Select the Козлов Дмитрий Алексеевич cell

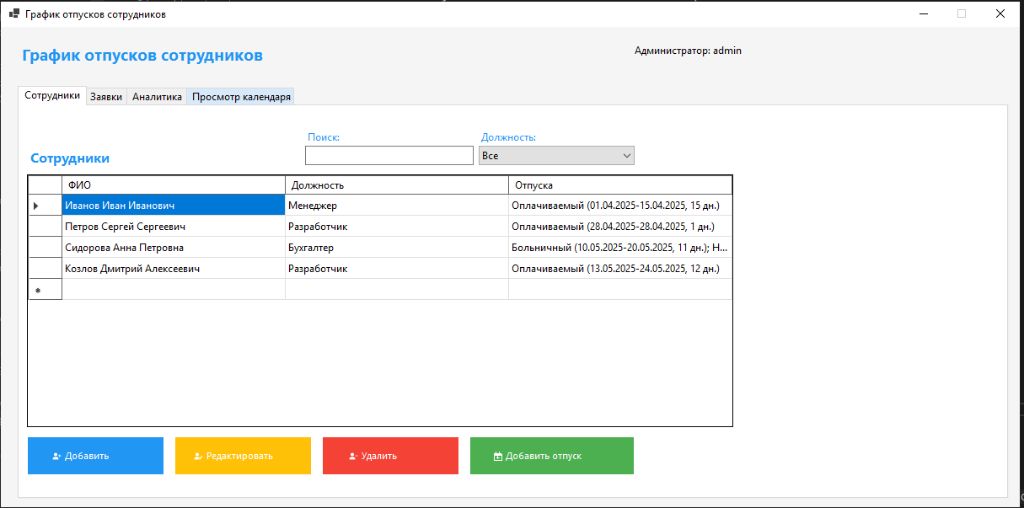(174, 268)
